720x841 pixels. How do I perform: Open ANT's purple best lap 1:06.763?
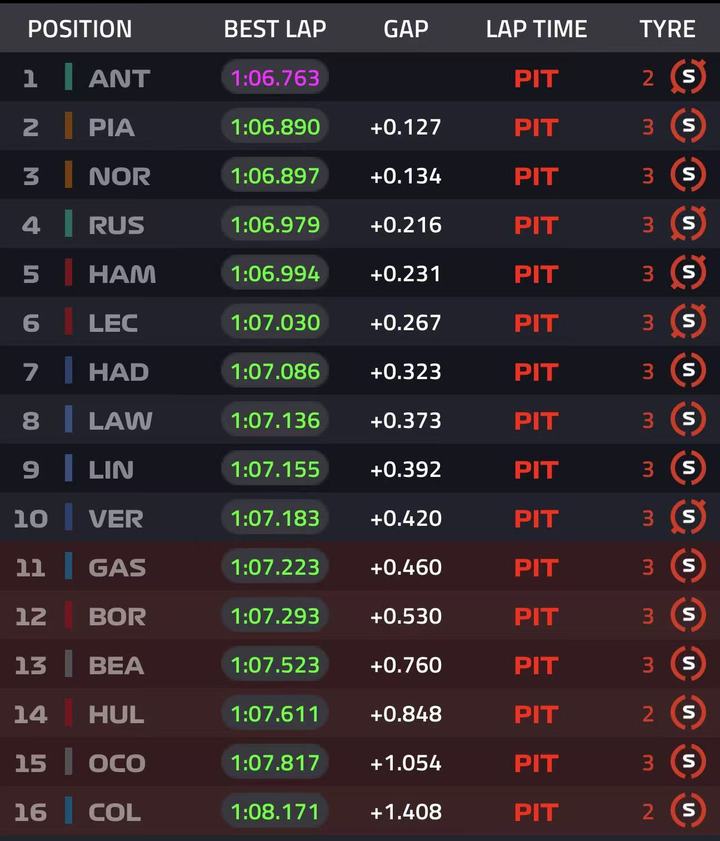[275, 78]
